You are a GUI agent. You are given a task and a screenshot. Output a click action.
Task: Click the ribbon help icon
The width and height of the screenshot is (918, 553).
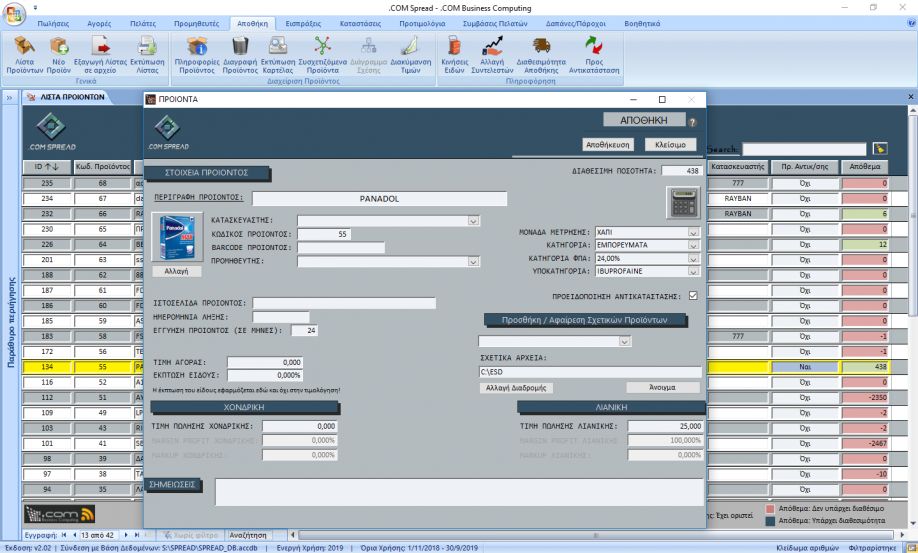pyautogui.click(x=911, y=23)
